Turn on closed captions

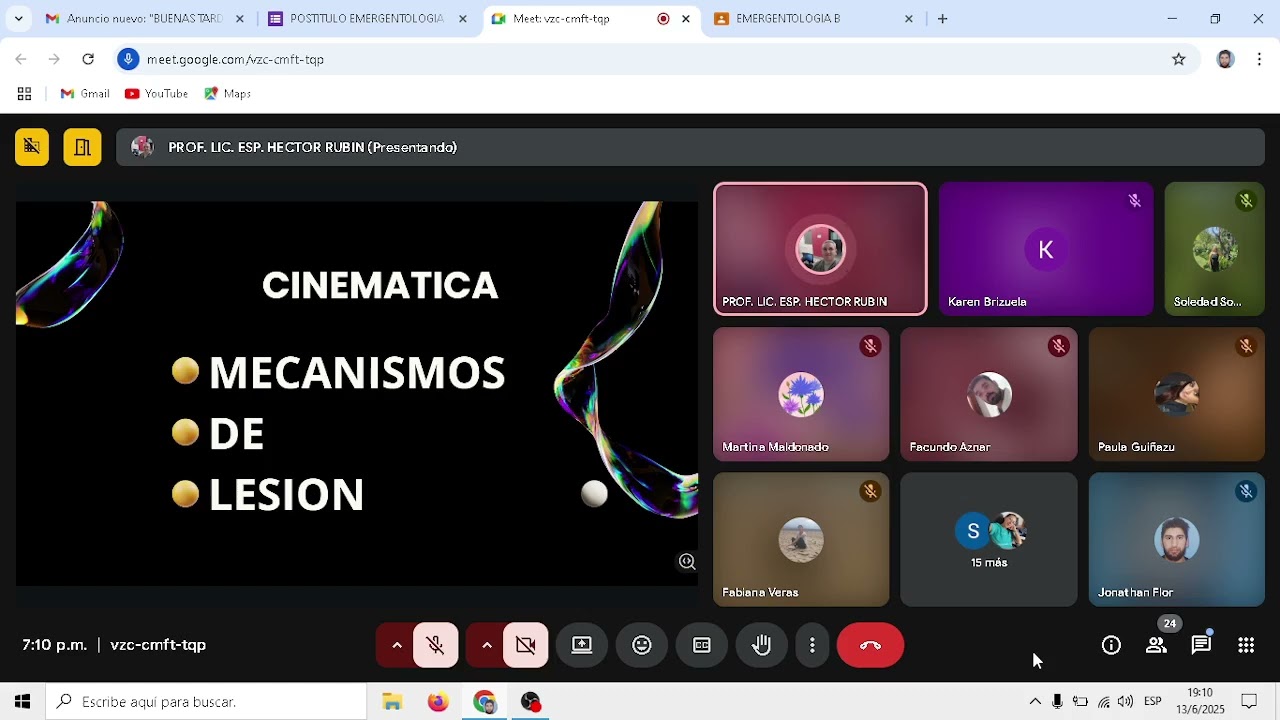pyautogui.click(x=702, y=645)
